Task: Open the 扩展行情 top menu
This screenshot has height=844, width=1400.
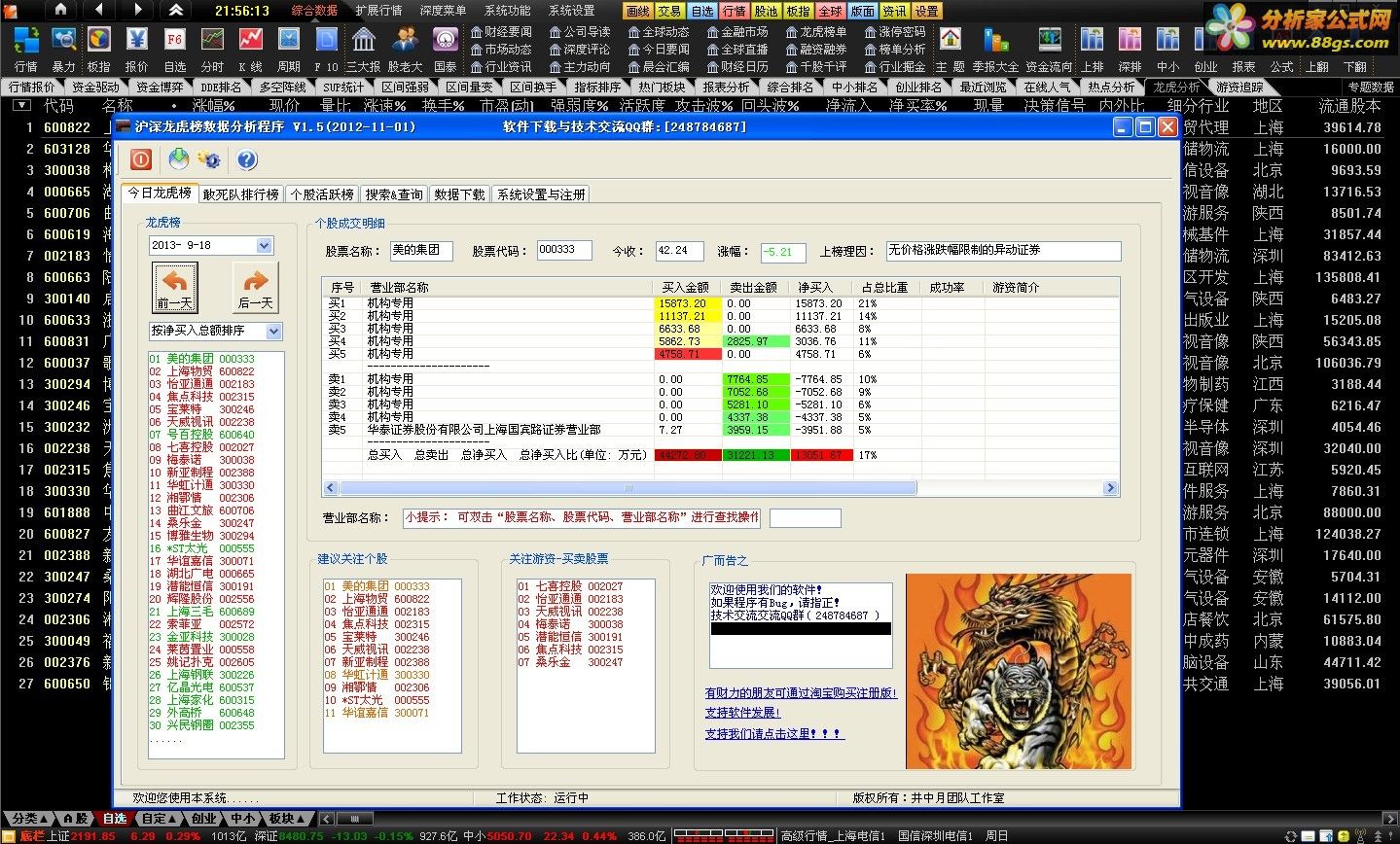Action: pos(378,11)
